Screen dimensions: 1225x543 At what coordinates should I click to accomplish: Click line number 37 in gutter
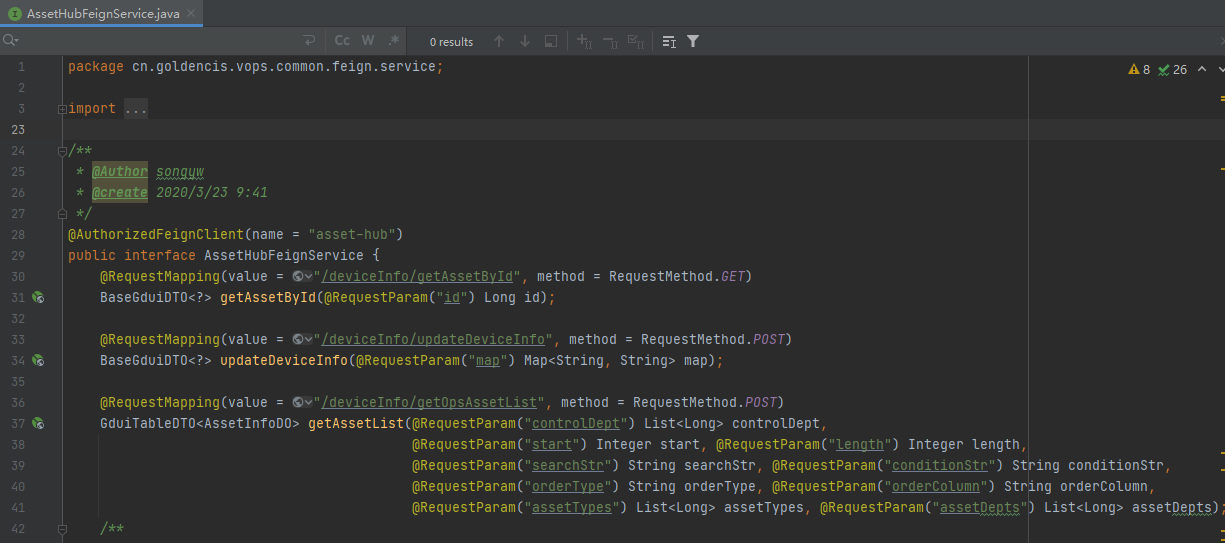(18, 423)
